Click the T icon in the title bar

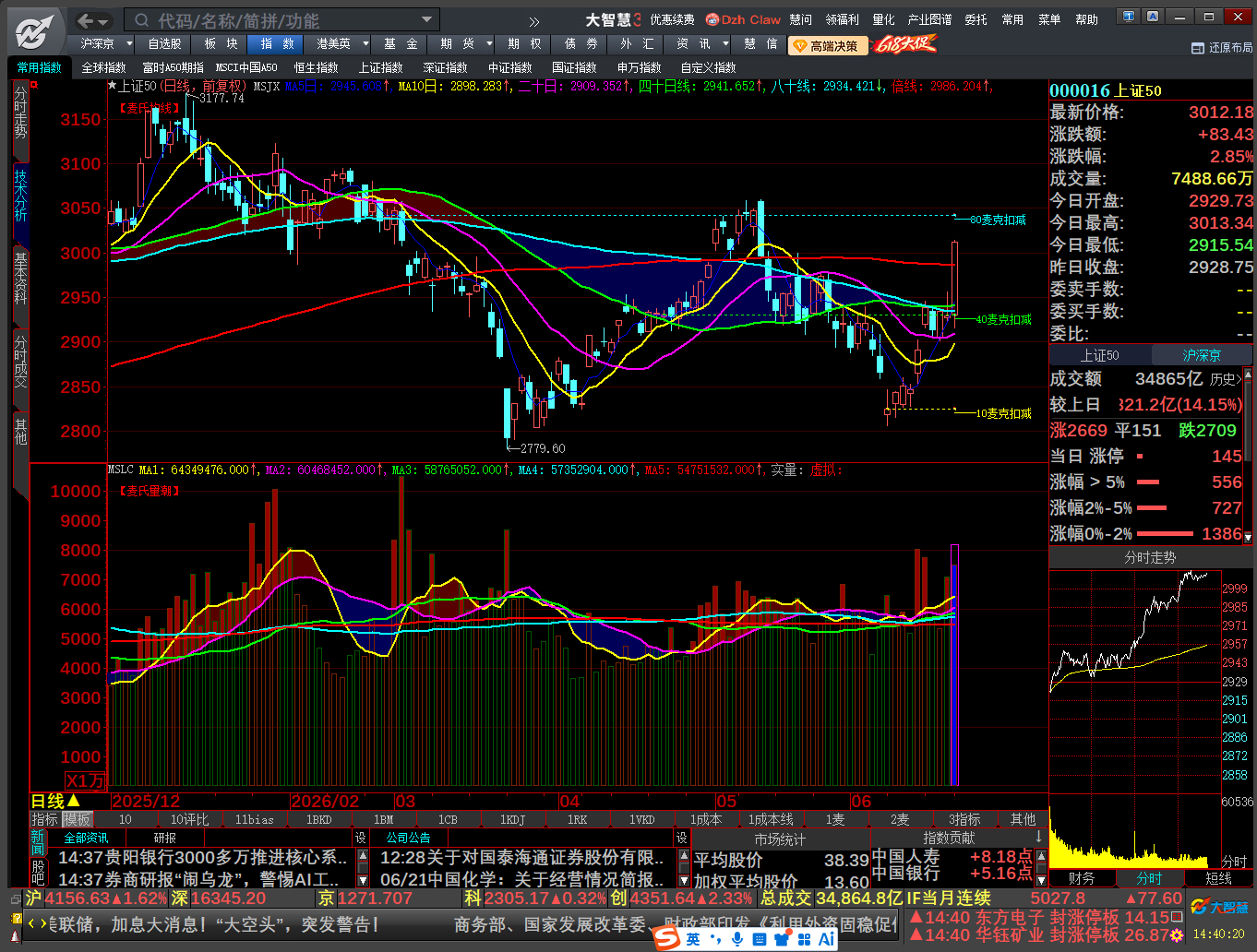(1128, 16)
